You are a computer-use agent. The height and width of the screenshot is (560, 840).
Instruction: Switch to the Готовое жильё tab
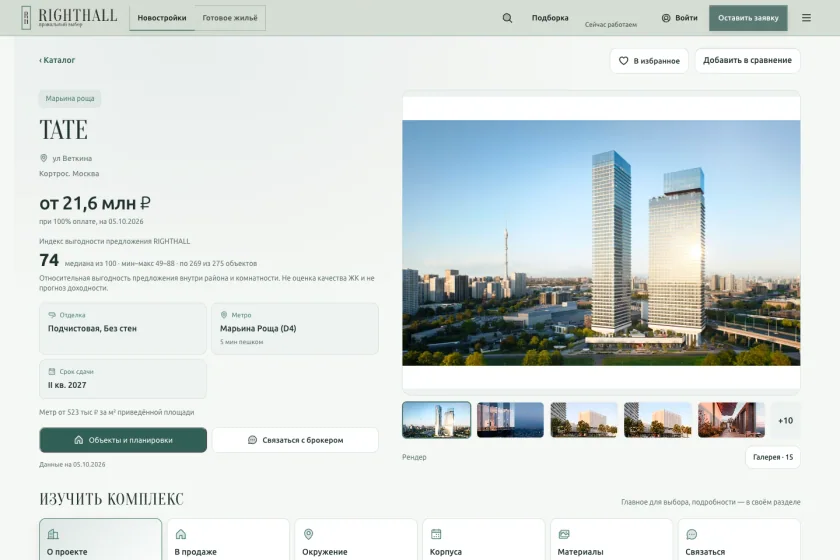230,18
